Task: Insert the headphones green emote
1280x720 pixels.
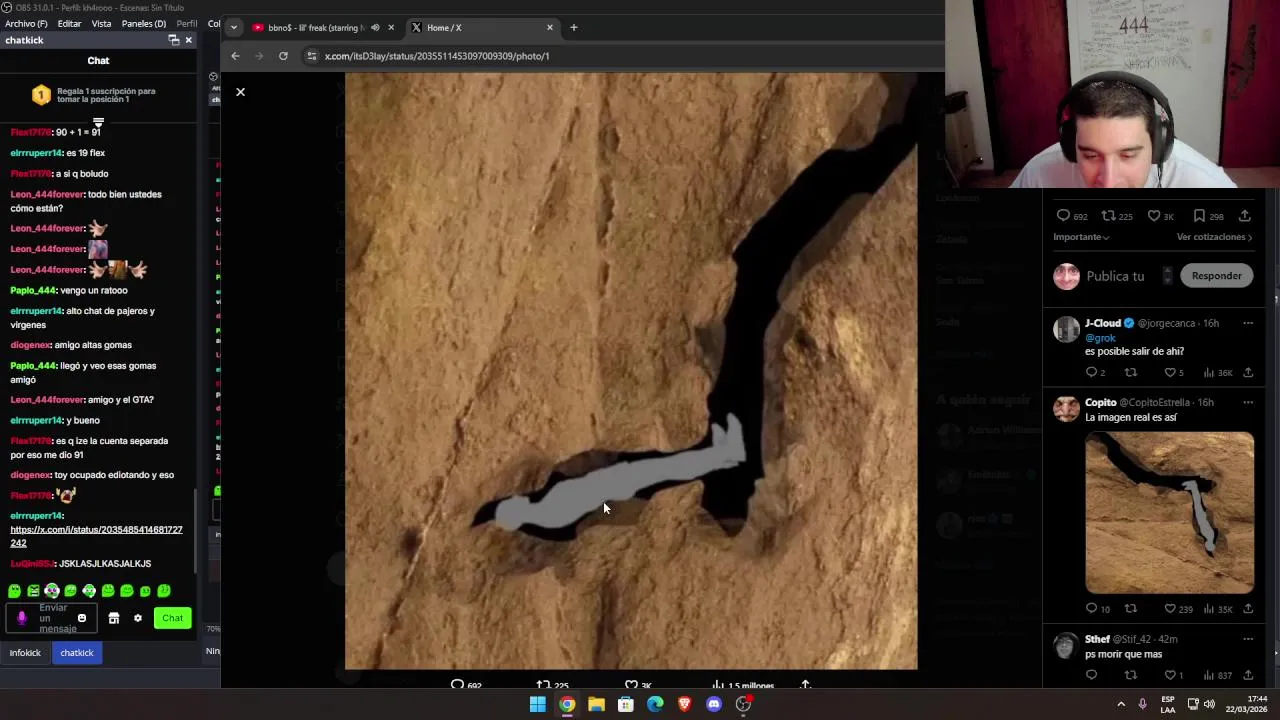Action: 89,591
